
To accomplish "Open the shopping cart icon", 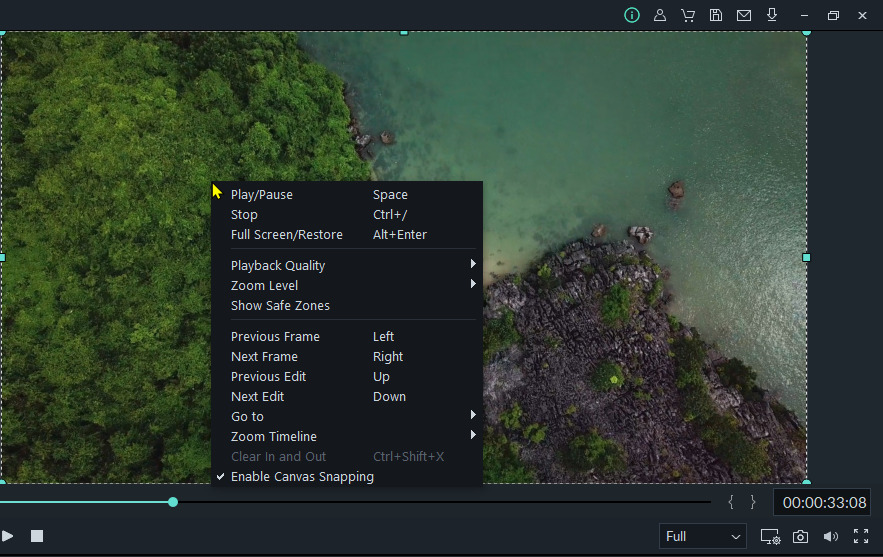I will tap(688, 15).
